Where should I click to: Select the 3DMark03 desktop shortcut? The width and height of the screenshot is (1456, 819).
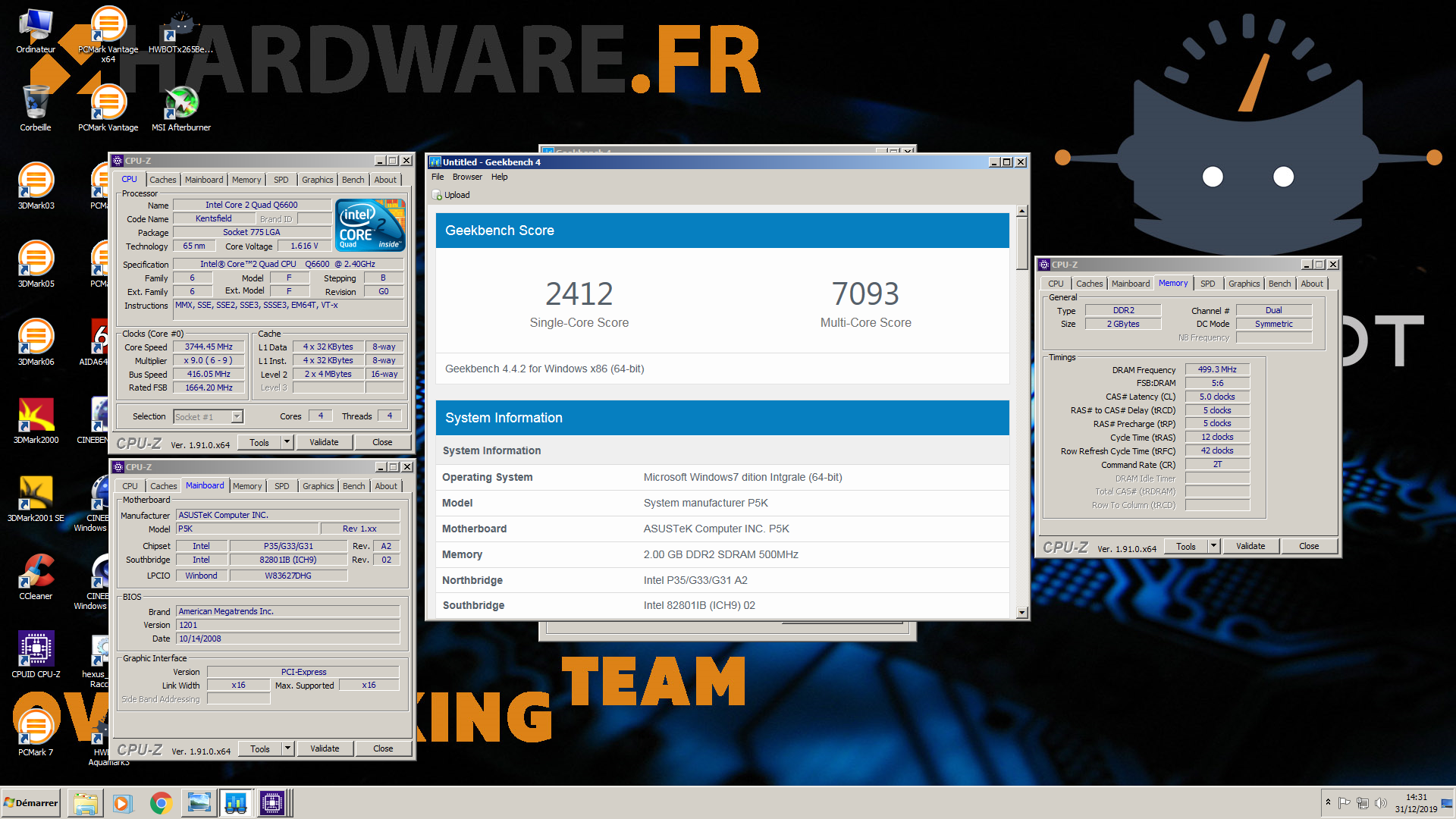coord(36,186)
